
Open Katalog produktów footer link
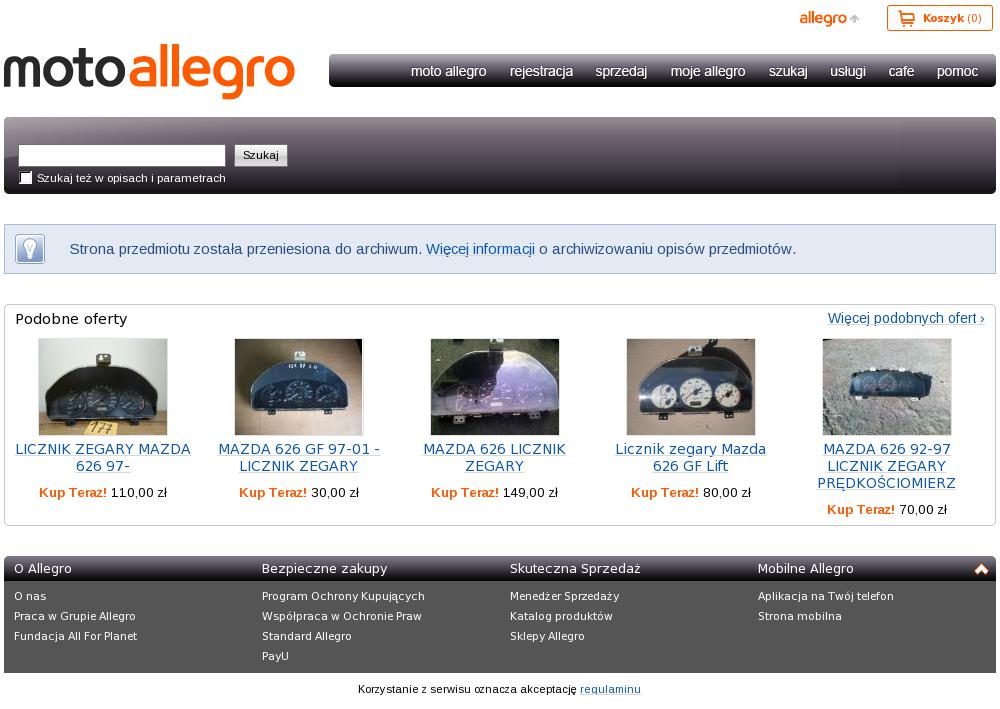(561, 616)
